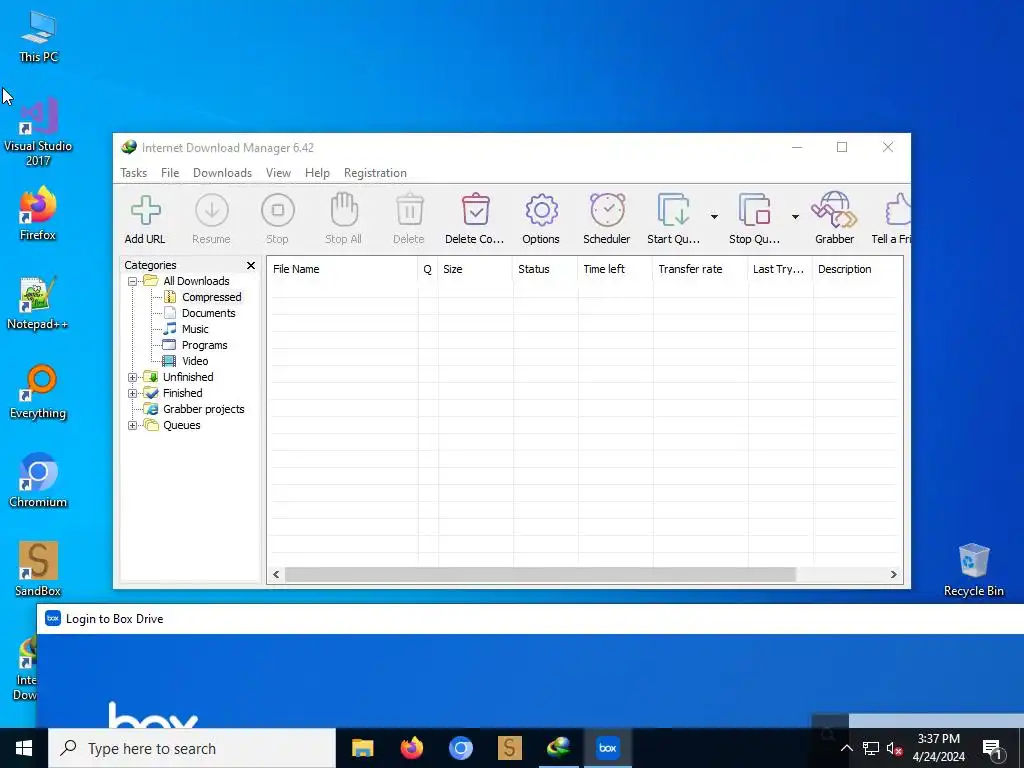Viewport: 1024px width, 768px height.
Task: Select the Documents category
Action: (x=208, y=313)
